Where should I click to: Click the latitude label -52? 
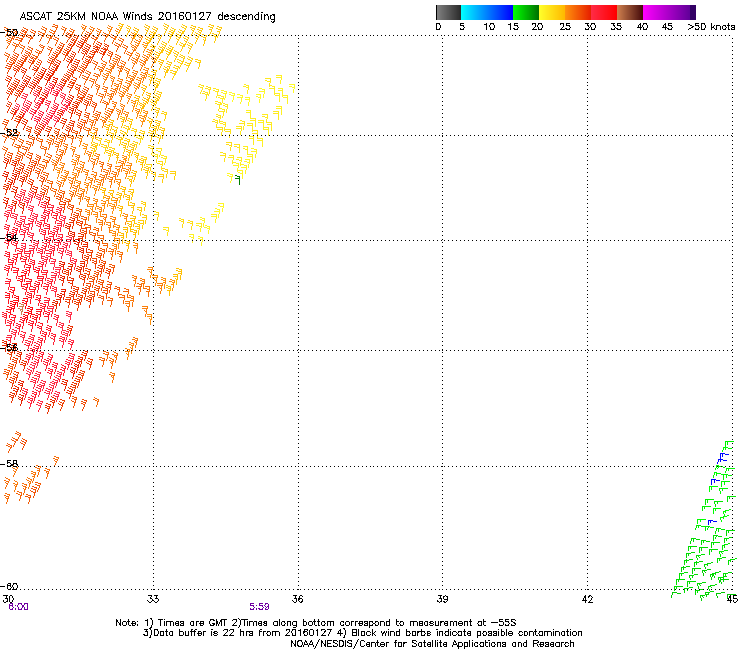[9, 133]
